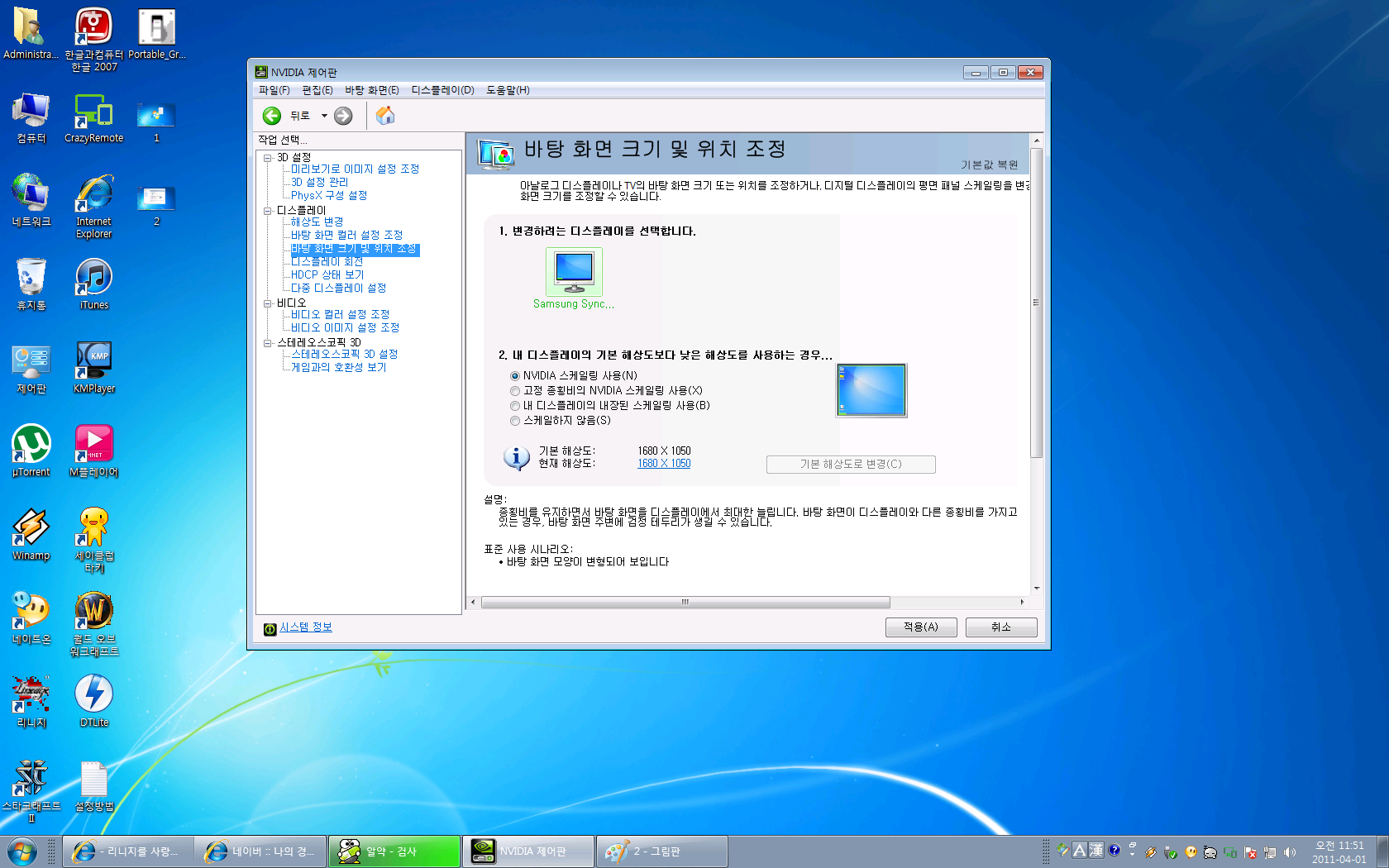Open the Internet Explorer desktop icon

point(94,207)
